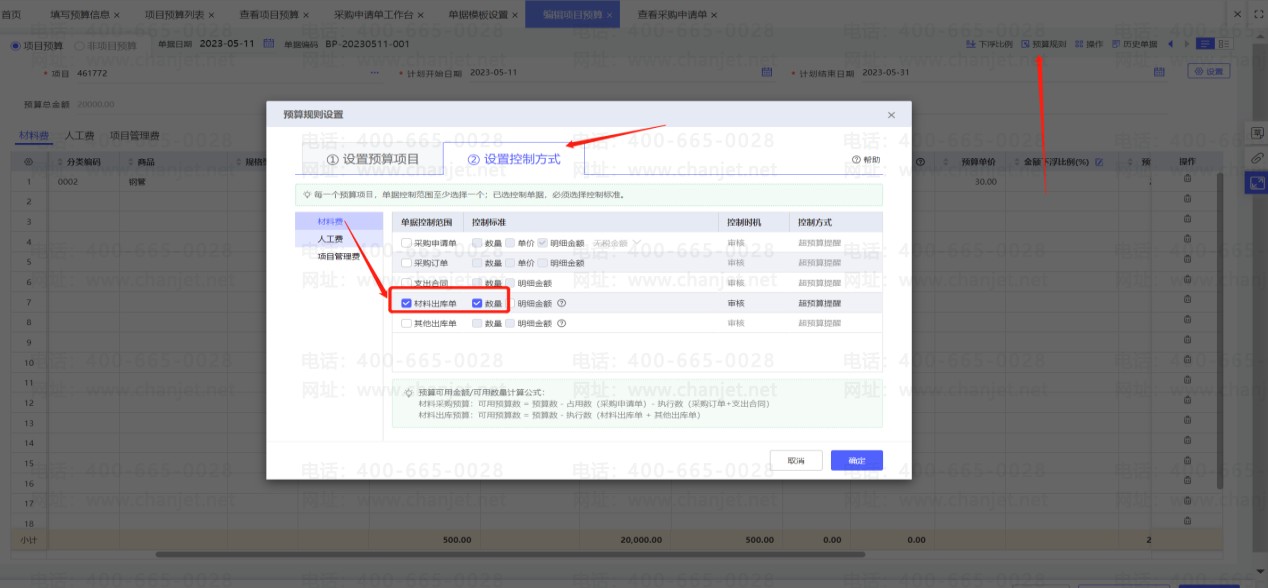
Task: Select 材料费 in dialog left list
Action: tap(339, 222)
